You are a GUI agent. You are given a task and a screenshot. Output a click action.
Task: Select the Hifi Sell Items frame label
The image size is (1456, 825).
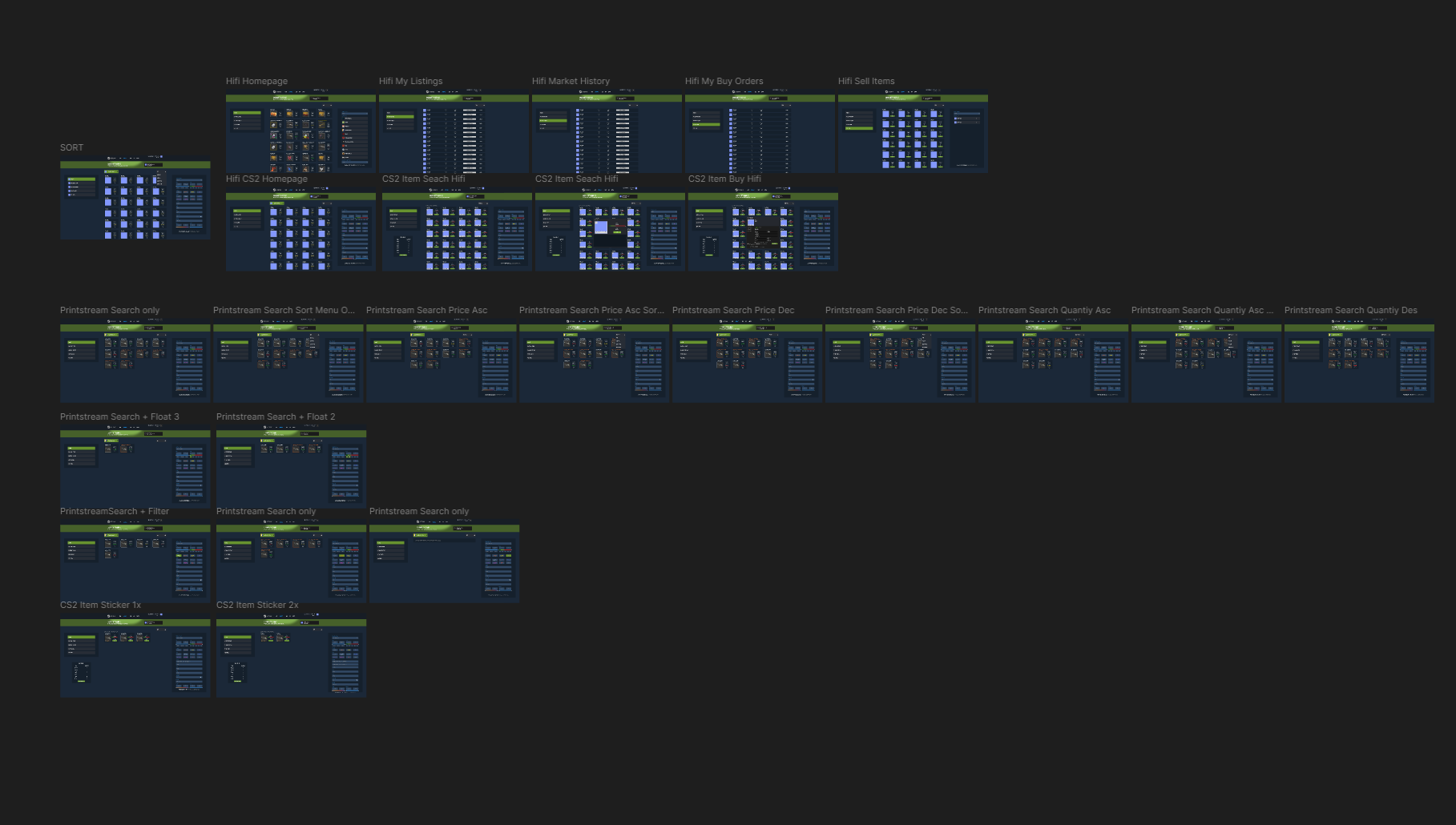[866, 81]
